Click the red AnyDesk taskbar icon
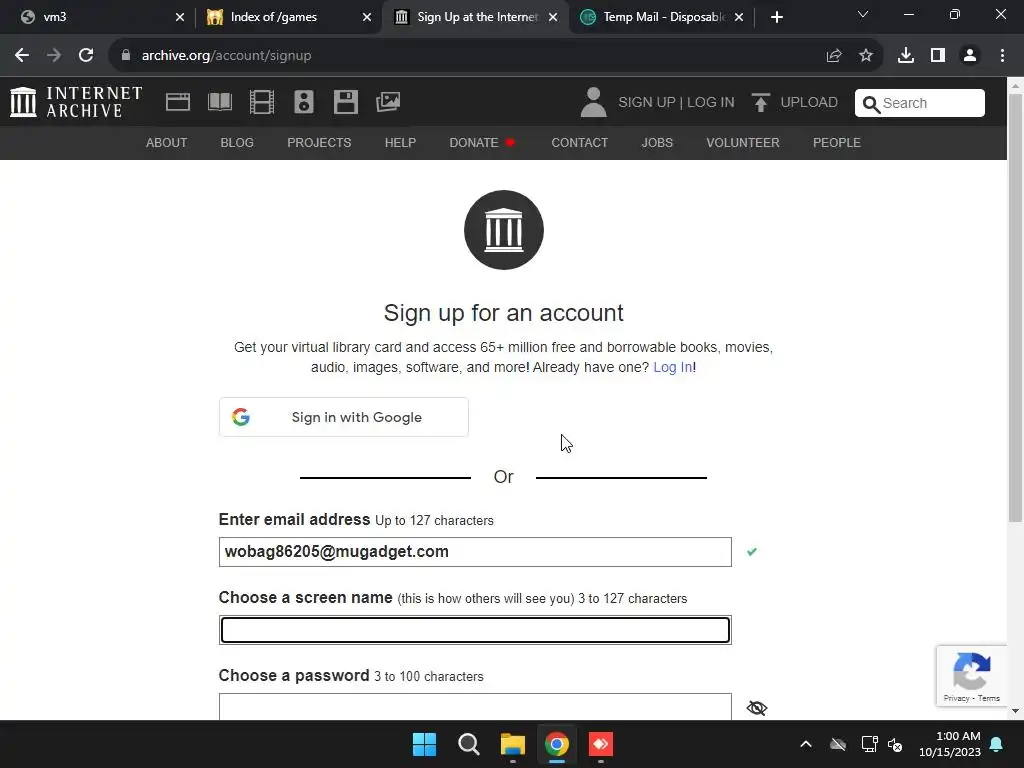The width and height of the screenshot is (1024, 768). [x=601, y=744]
